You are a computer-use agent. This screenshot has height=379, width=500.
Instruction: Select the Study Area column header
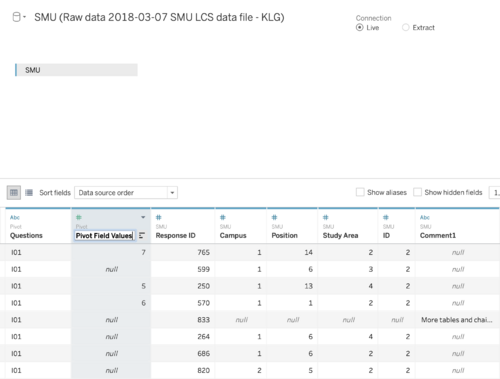(x=348, y=226)
